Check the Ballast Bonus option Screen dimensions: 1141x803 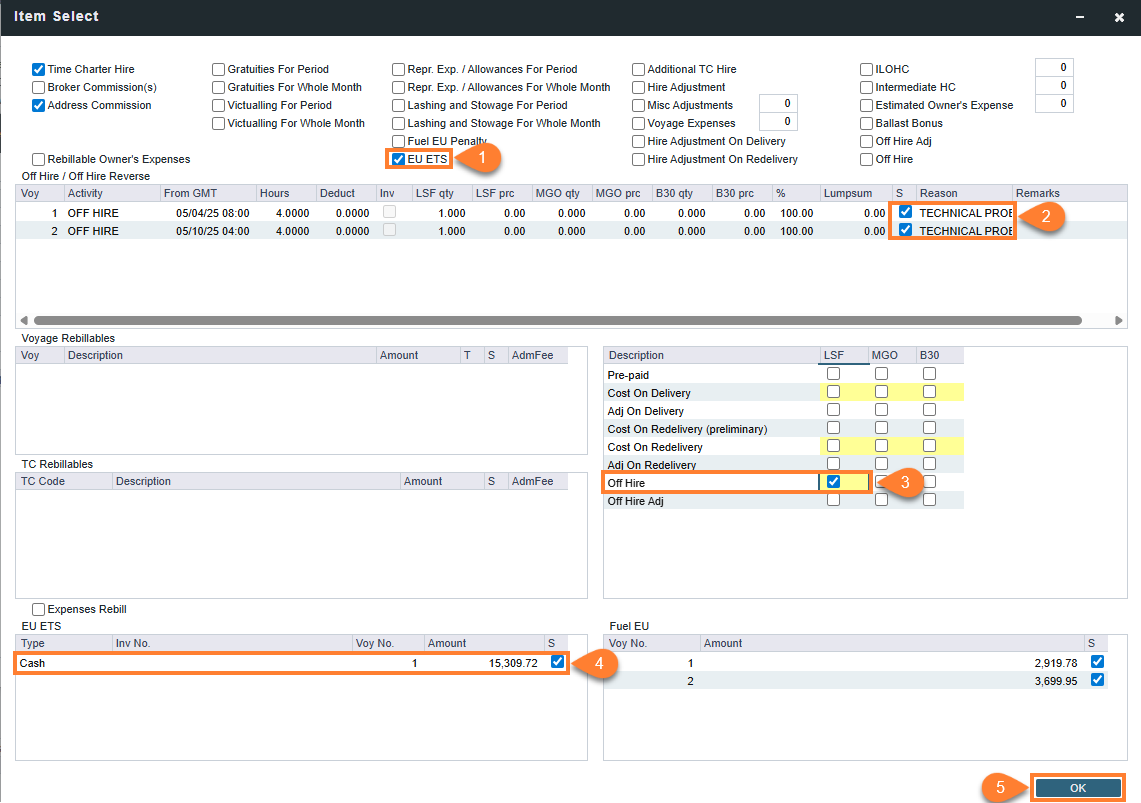click(866, 124)
